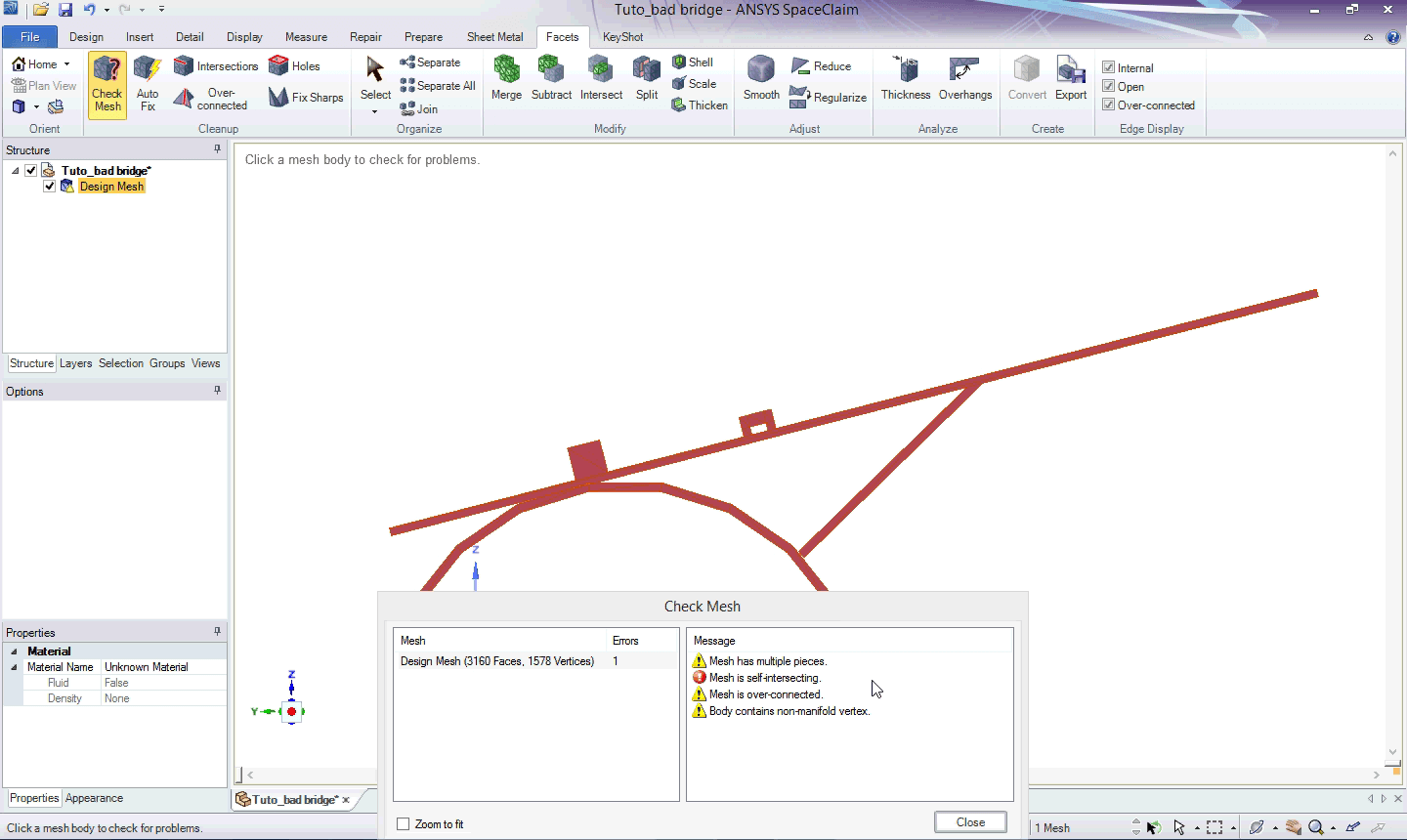Toggle Design Mesh visibility checkbox

50,187
